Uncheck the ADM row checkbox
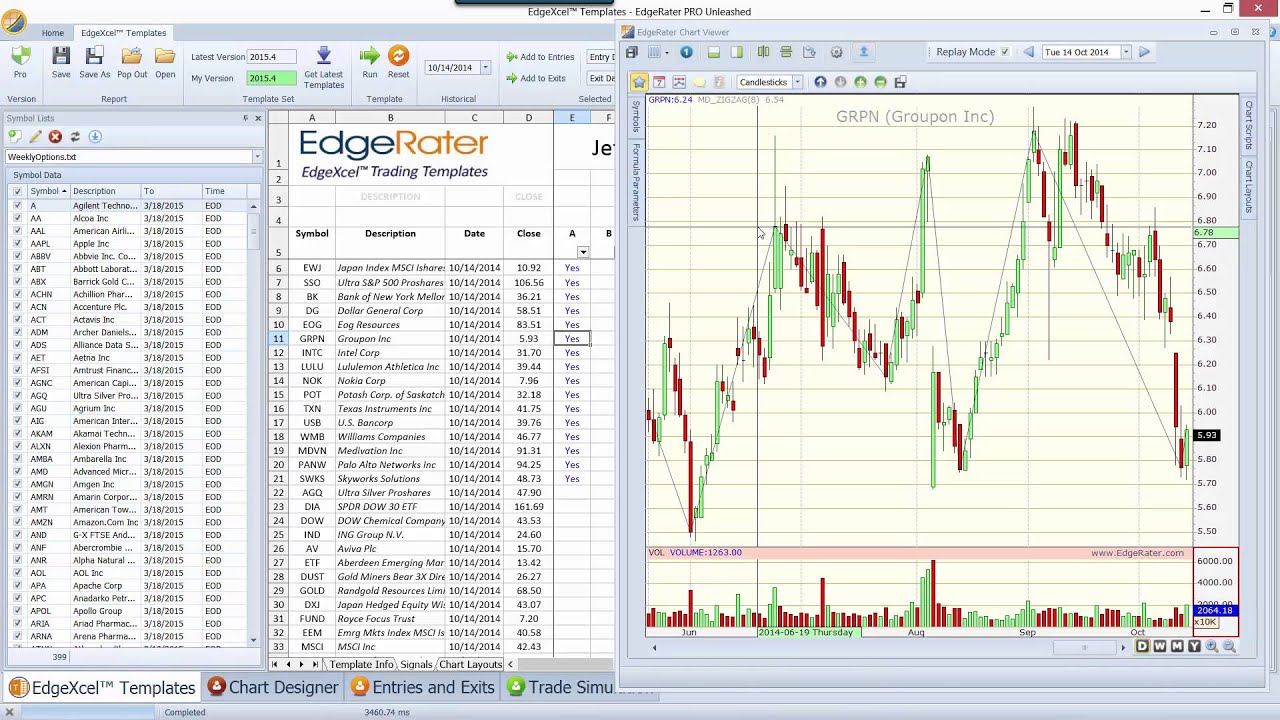The image size is (1280, 720). pyautogui.click(x=17, y=332)
